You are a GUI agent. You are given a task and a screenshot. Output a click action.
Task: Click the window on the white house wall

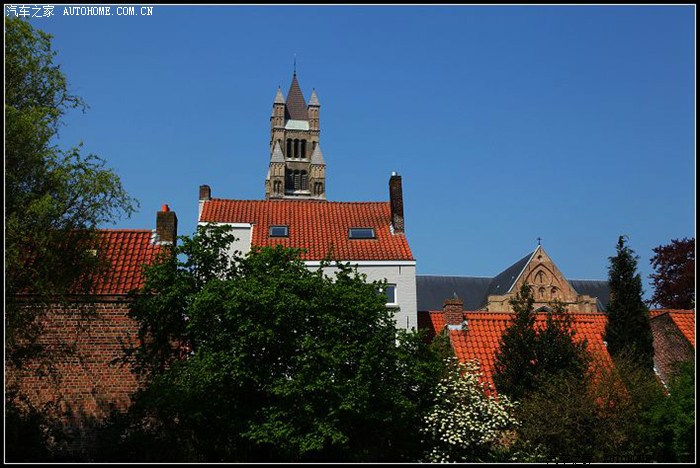pyautogui.click(x=390, y=294)
